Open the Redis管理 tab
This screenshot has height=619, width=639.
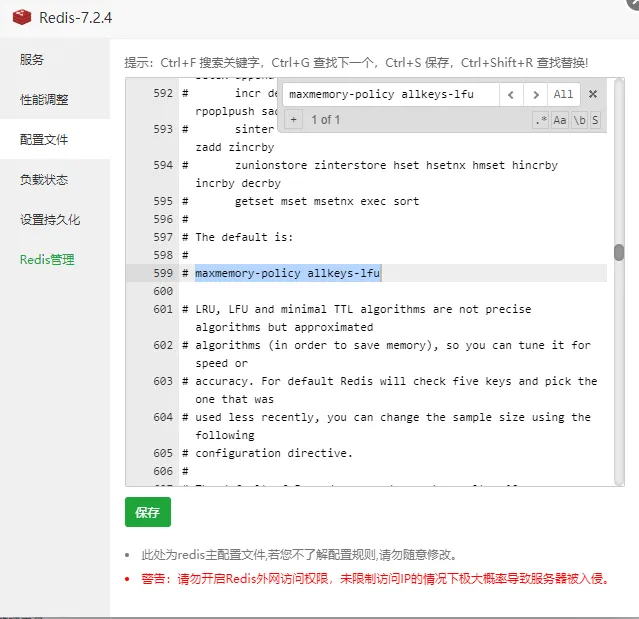coord(47,260)
